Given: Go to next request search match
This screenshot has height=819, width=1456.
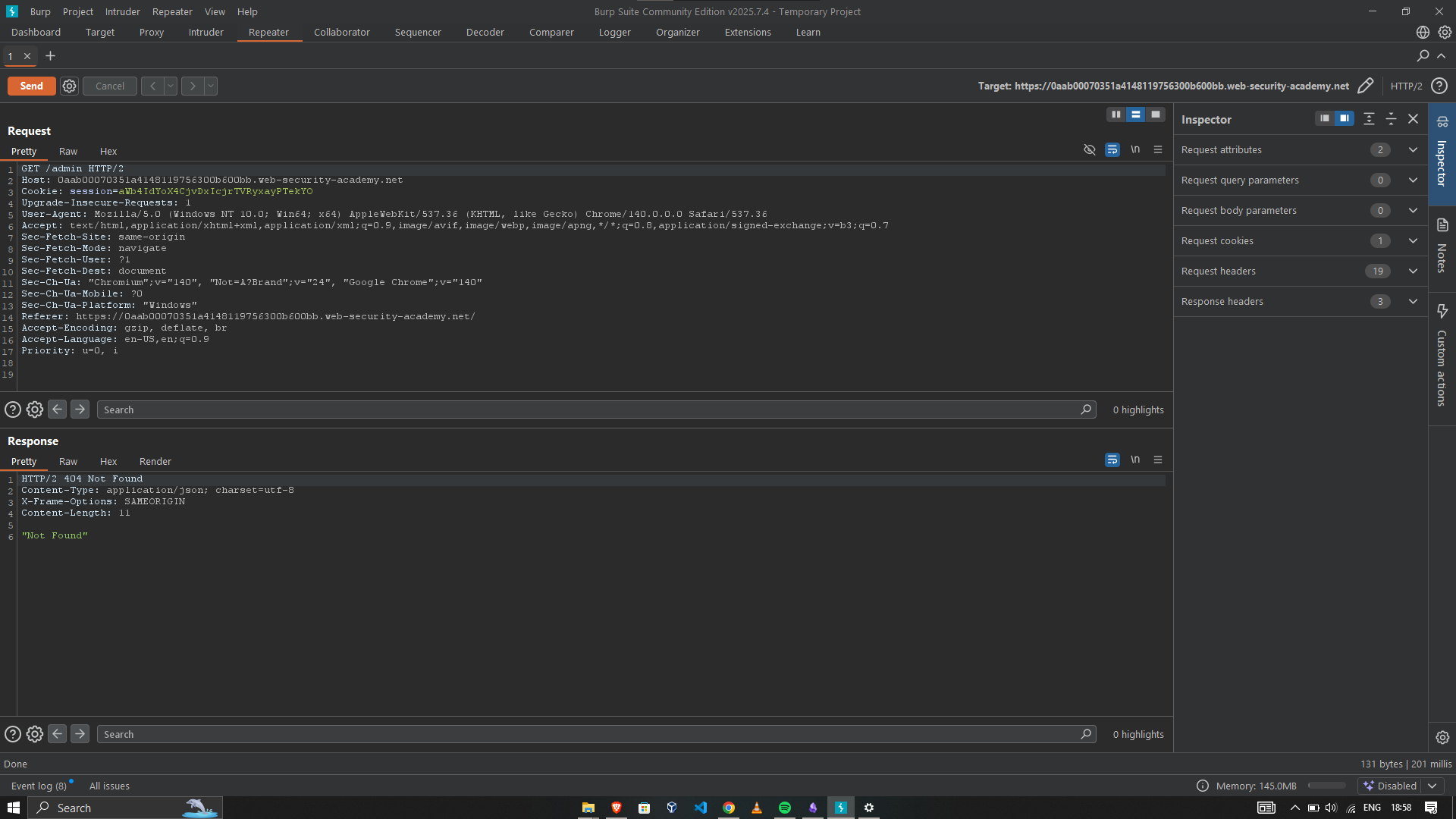Looking at the screenshot, I should [80, 409].
